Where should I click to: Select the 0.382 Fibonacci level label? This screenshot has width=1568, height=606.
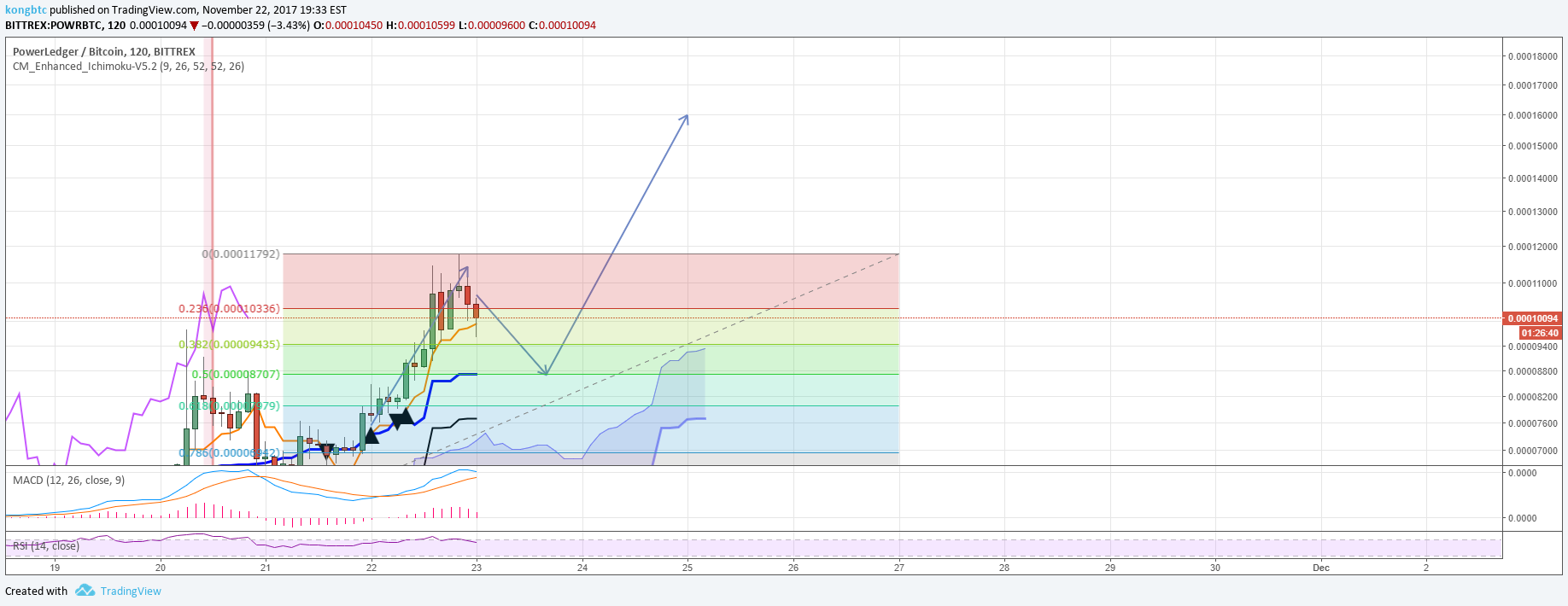pos(229,344)
